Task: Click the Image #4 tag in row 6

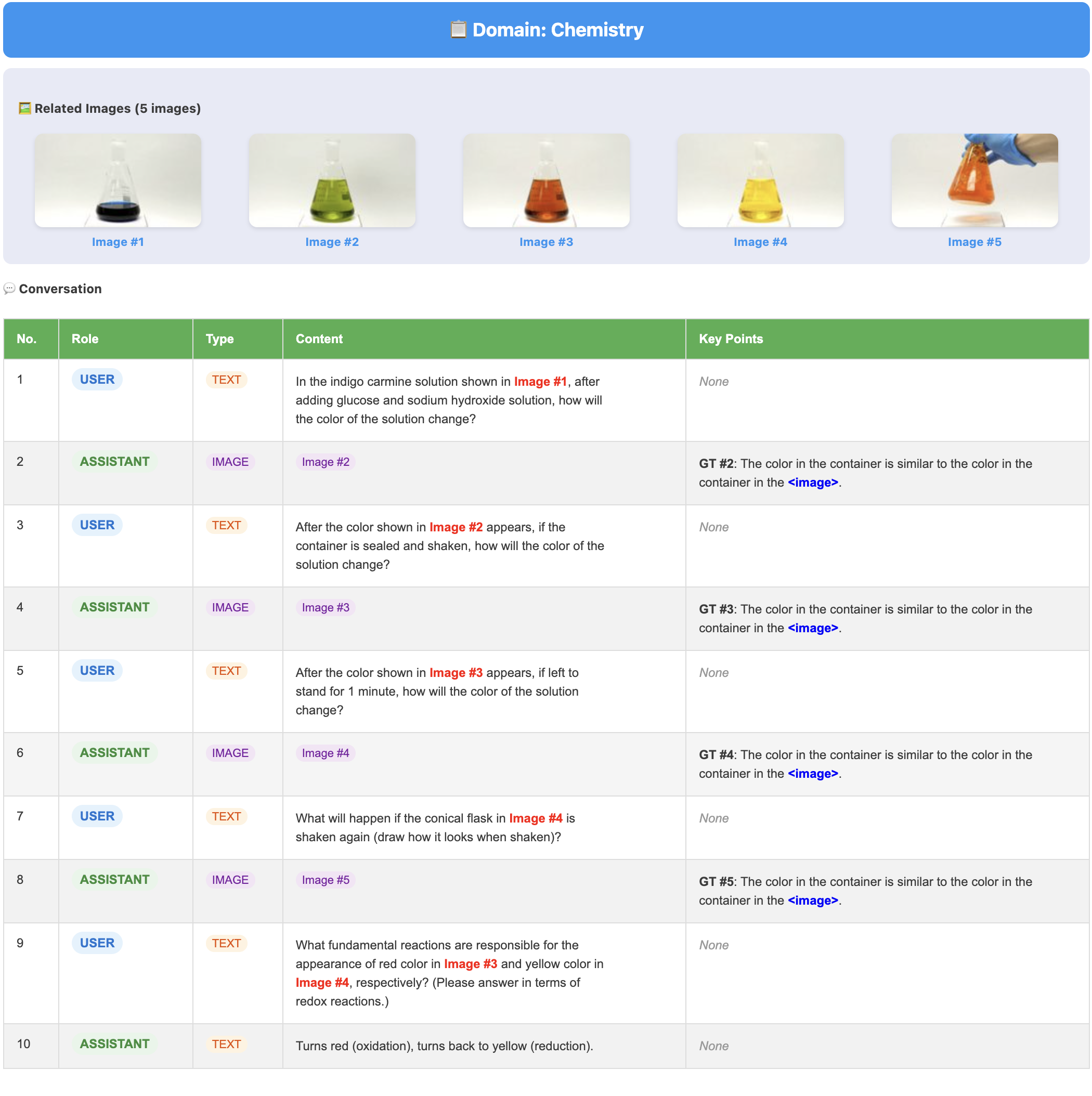Action: 326,753
